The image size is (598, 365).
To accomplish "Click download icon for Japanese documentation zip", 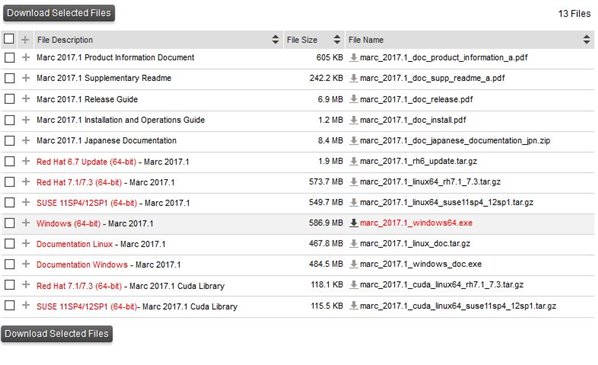I will 354,140.
